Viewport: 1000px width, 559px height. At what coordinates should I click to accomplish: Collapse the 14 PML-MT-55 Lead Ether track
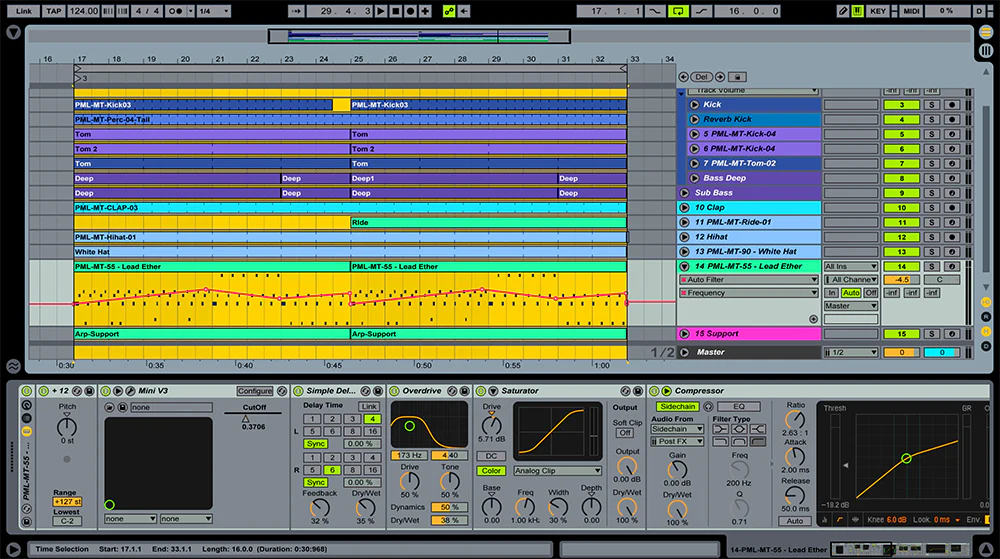pos(685,266)
